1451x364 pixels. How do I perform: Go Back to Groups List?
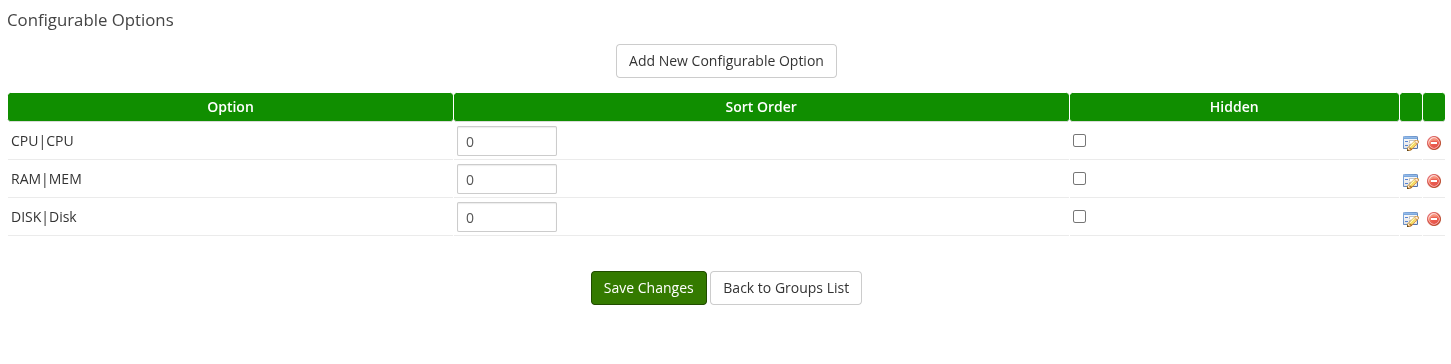[x=786, y=288]
